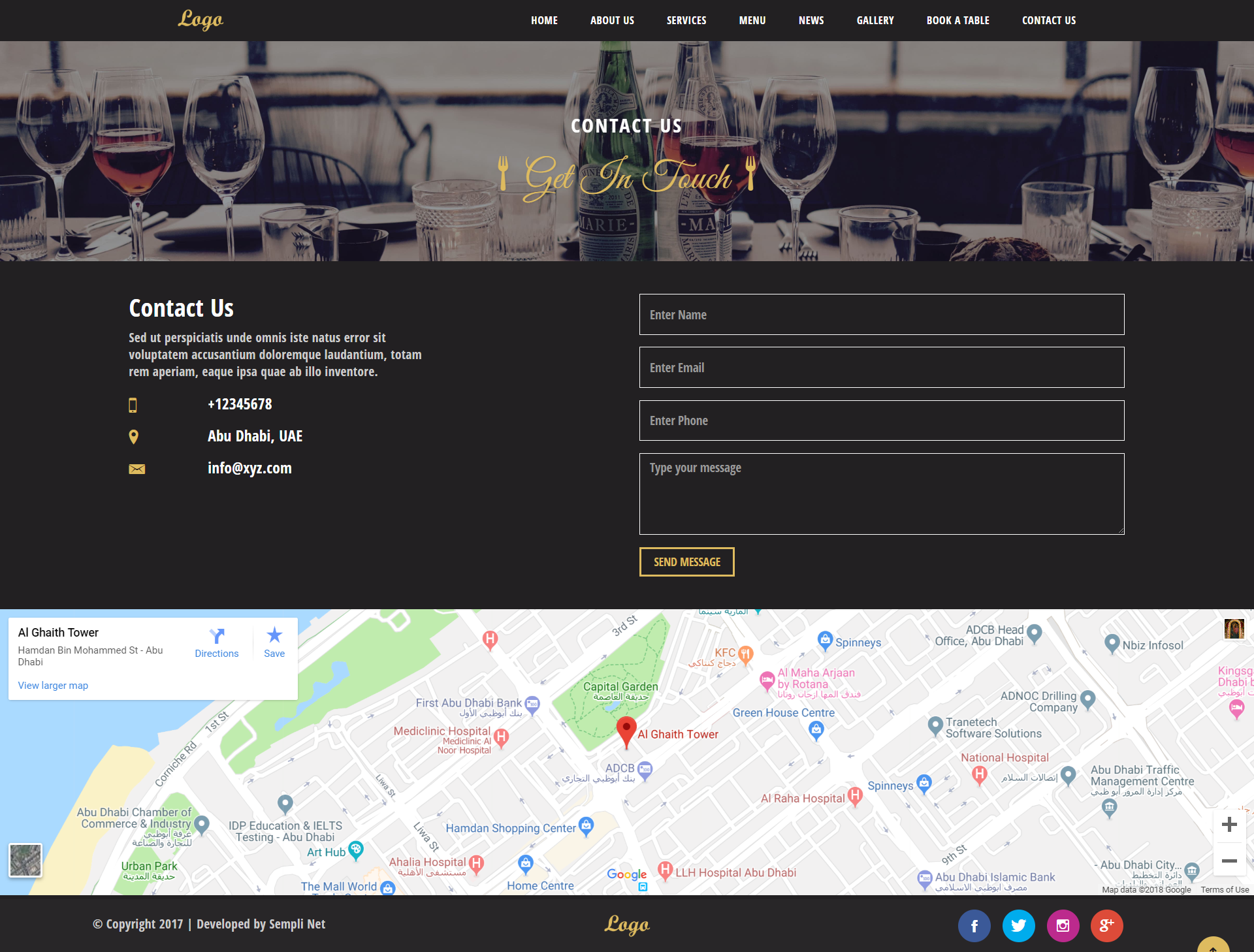
Task: Zoom out the map with minus button
Action: click(1229, 861)
